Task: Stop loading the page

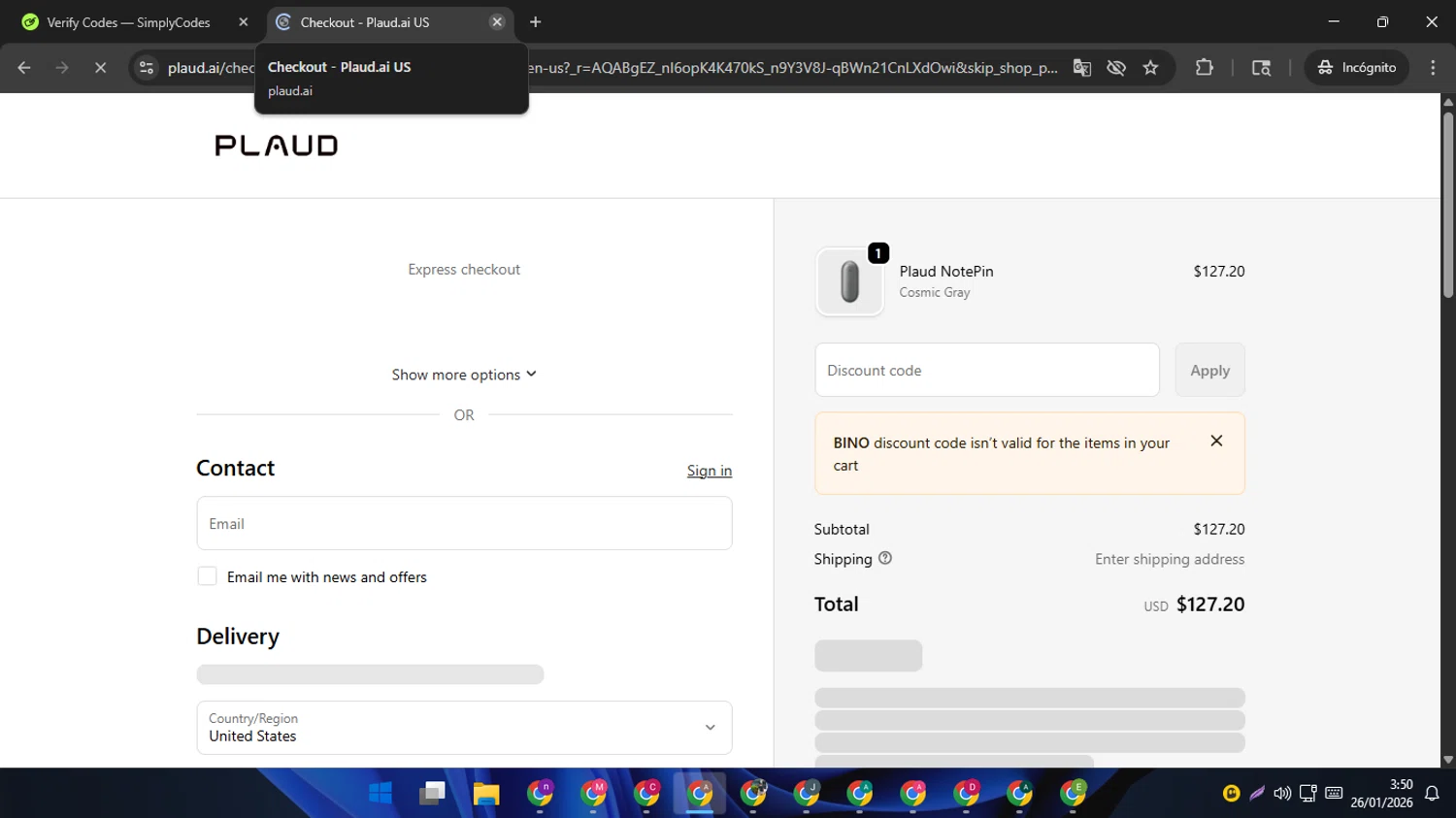Action: pos(100,68)
